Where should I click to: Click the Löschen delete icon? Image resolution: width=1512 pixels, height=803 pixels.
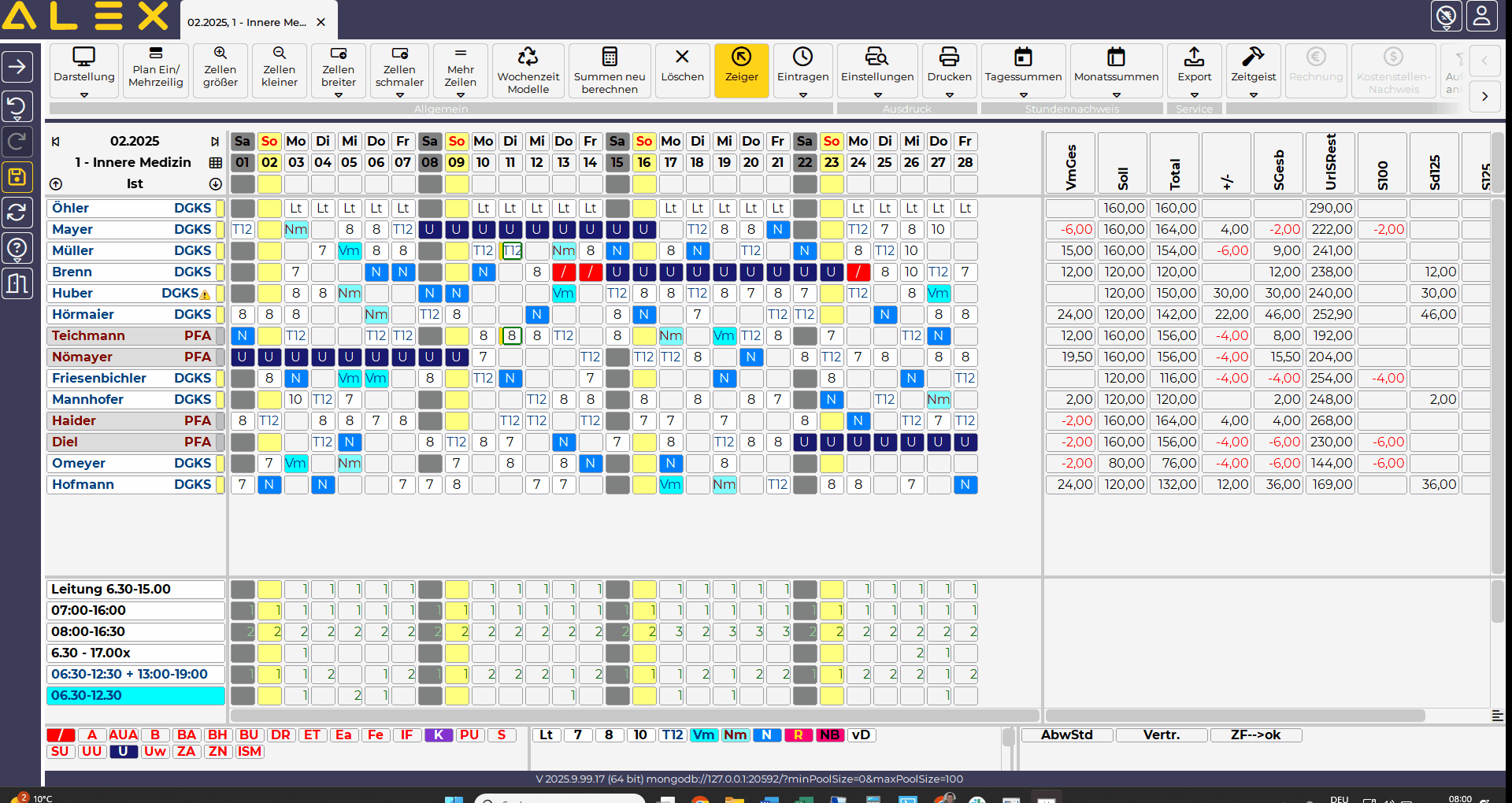682,63
